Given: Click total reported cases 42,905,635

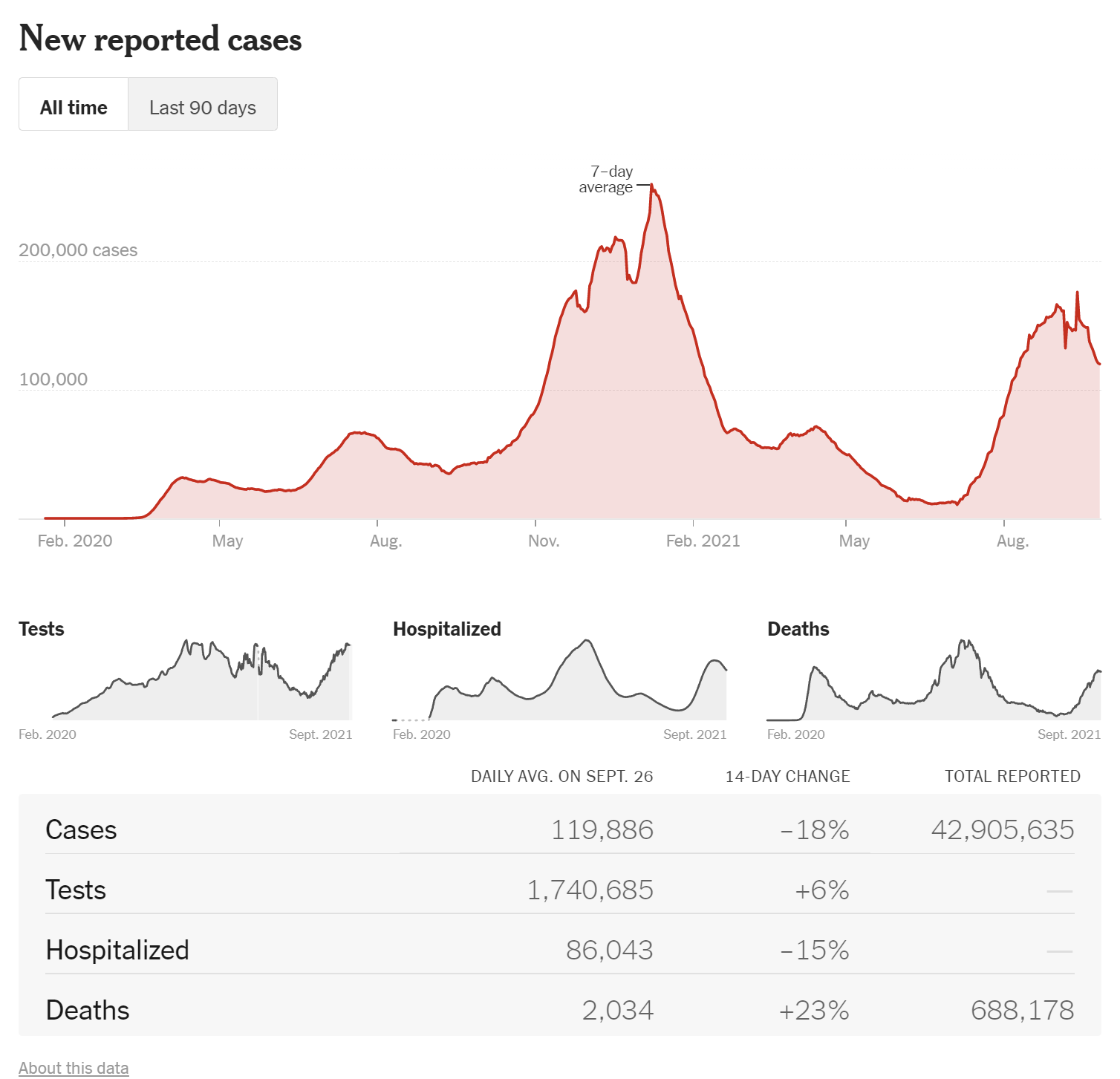Looking at the screenshot, I should click(x=1002, y=829).
